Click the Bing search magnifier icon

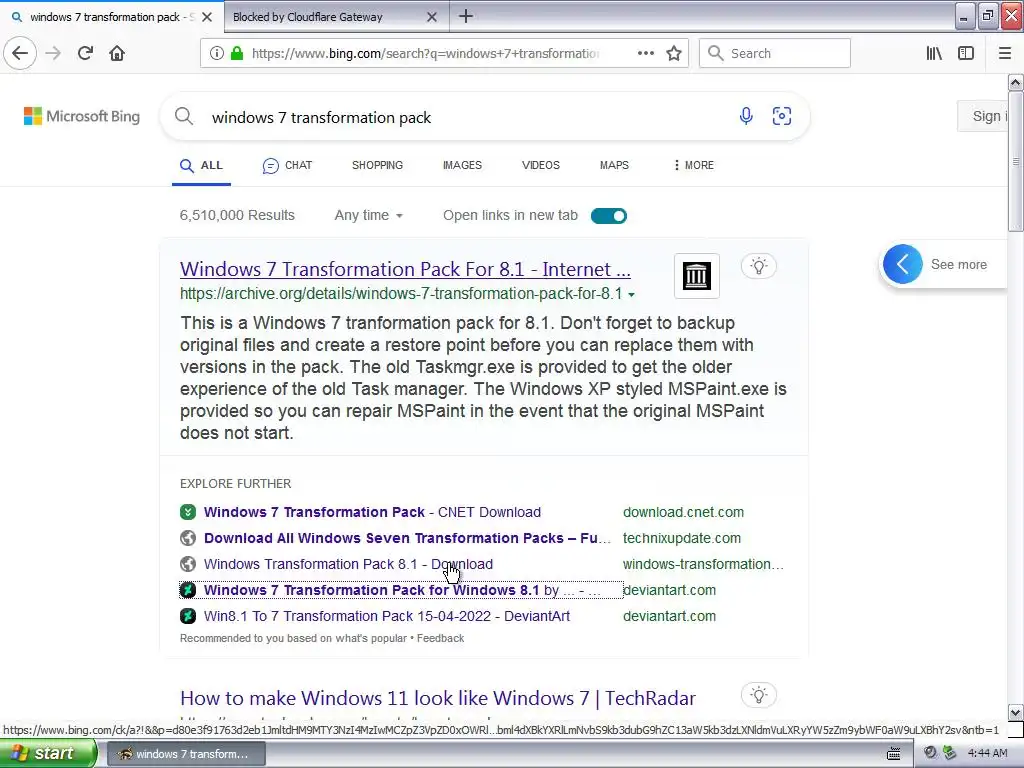[x=184, y=117]
